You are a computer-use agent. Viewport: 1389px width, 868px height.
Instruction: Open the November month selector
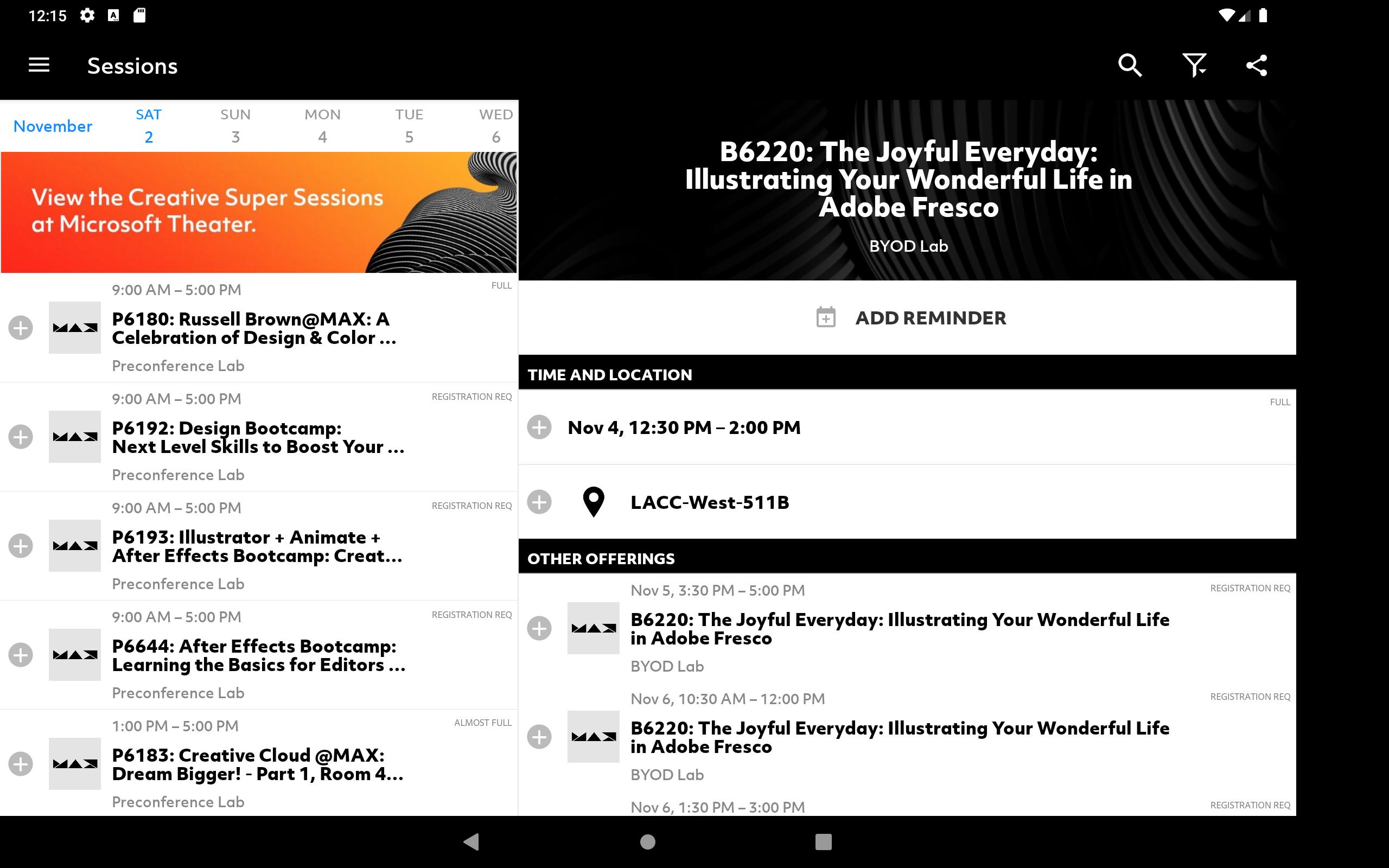53,126
